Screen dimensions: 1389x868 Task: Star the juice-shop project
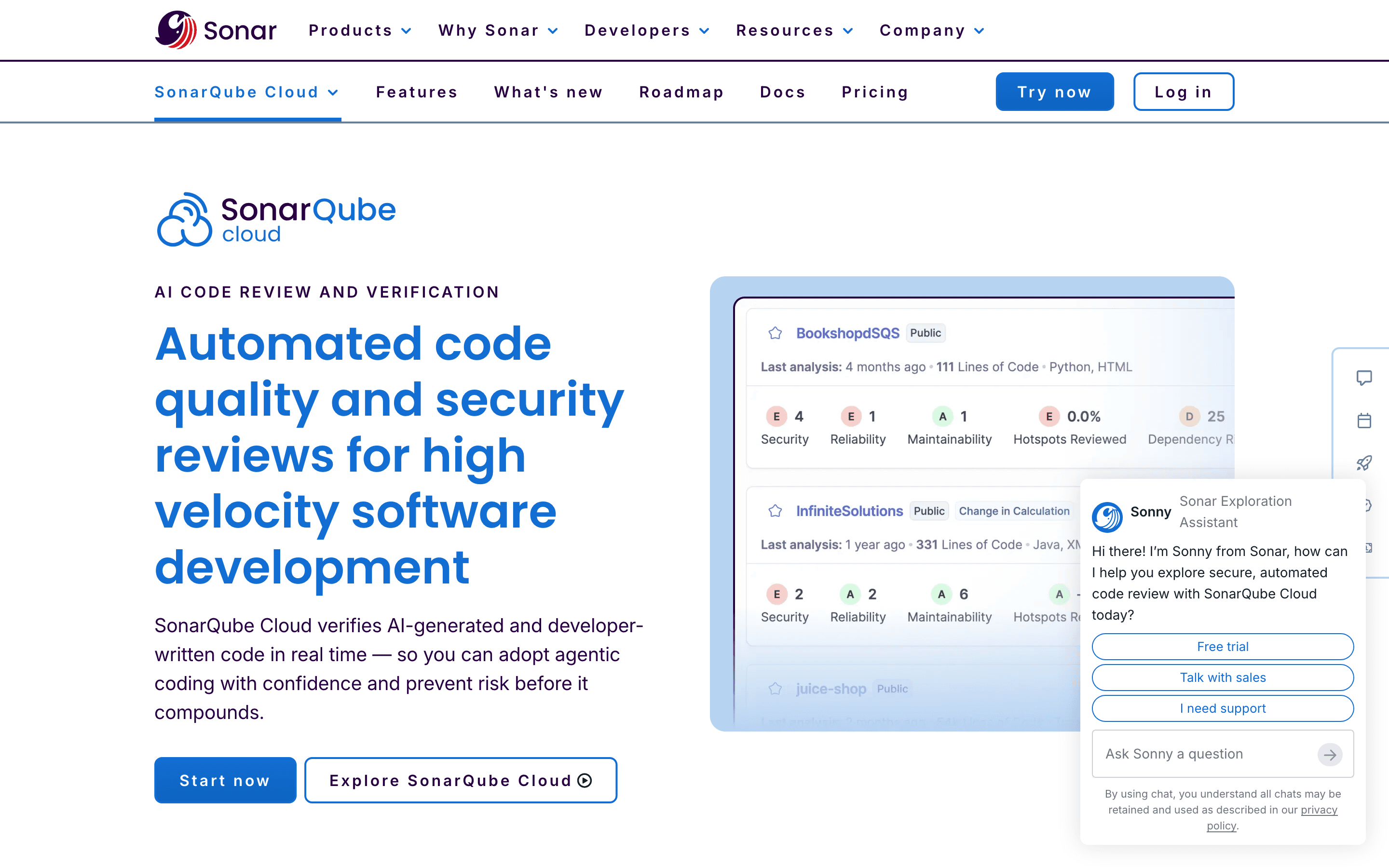[x=775, y=689]
